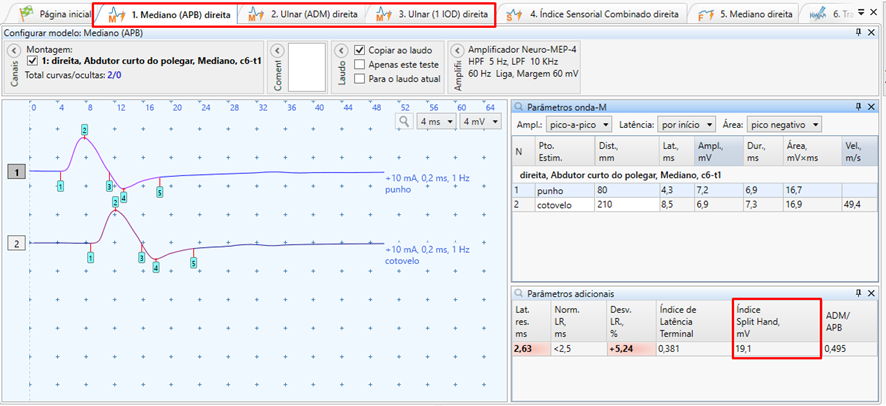This screenshot has width=886, height=406.
Task: Collapse the Laudo section chevron
Action: tap(341, 50)
